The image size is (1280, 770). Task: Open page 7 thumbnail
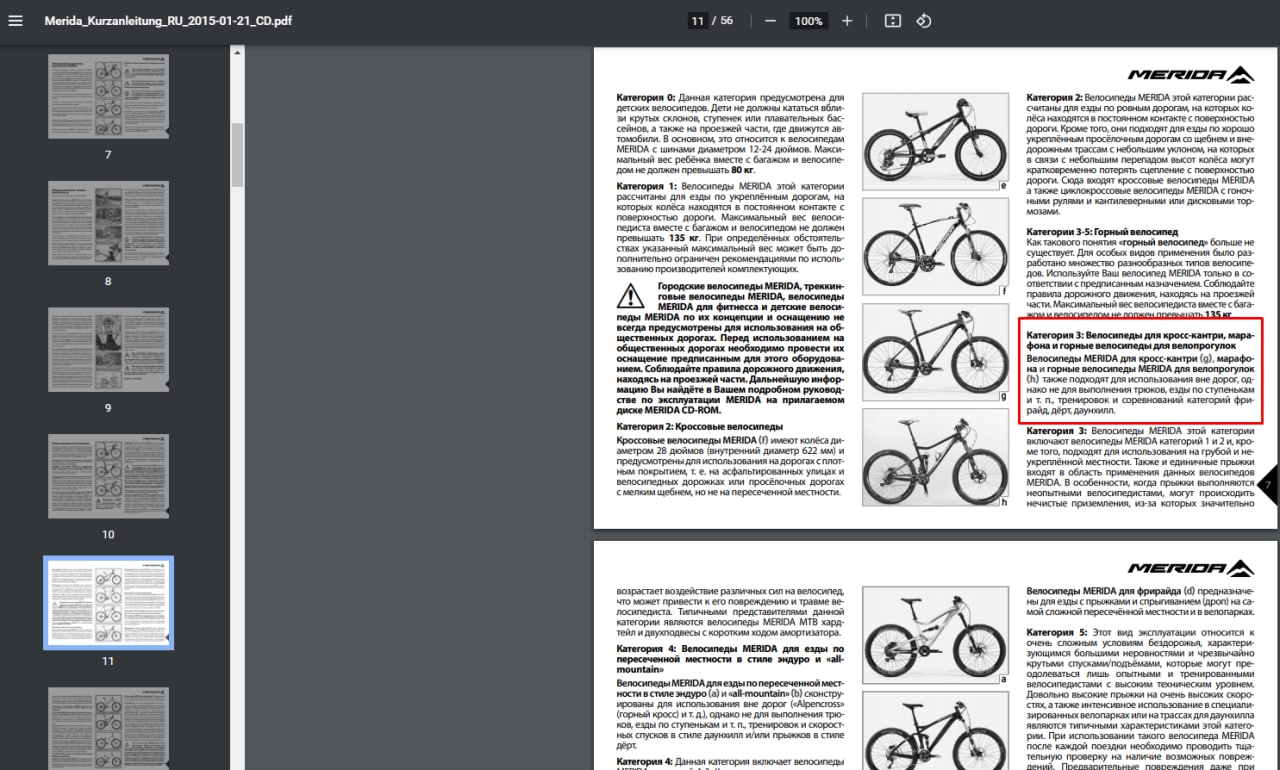tap(108, 97)
